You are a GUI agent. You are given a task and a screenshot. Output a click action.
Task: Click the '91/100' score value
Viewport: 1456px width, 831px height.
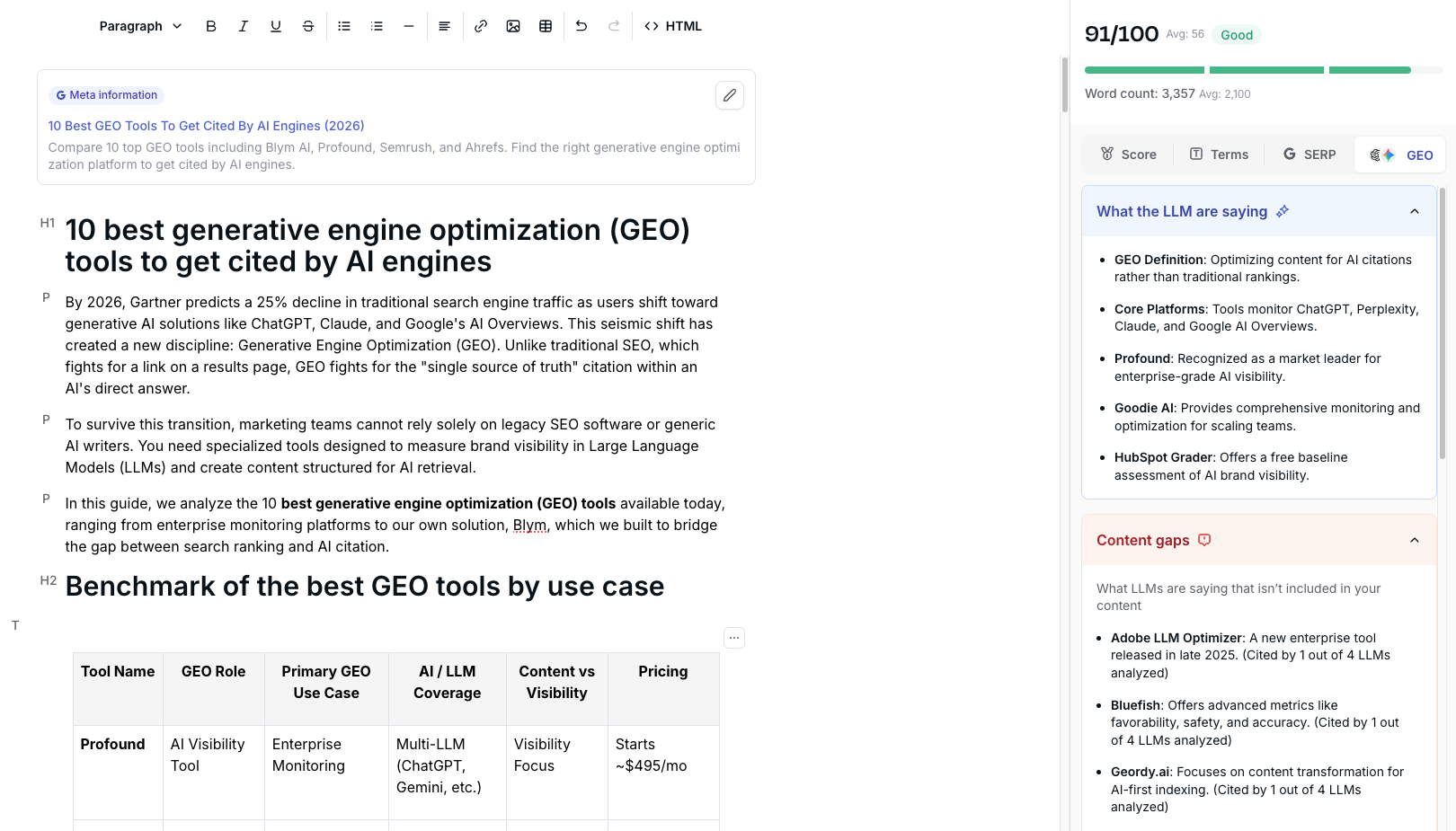(x=1122, y=34)
